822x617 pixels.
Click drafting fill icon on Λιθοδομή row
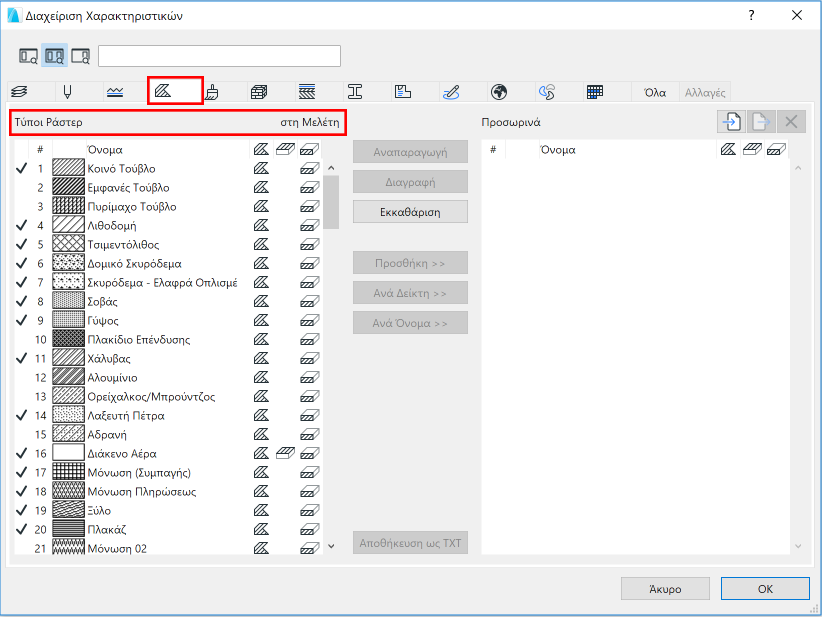click(261, 225)
